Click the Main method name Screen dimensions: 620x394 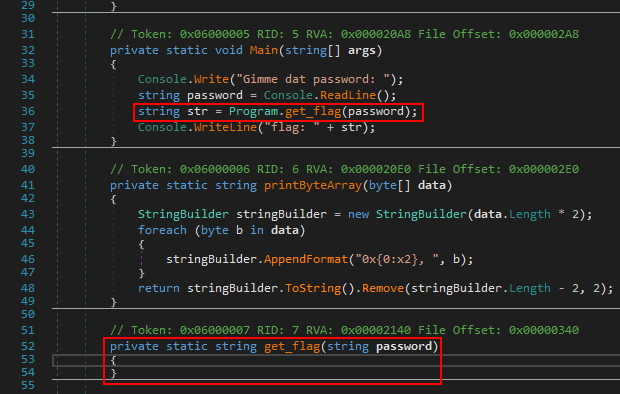pos(264,51)
